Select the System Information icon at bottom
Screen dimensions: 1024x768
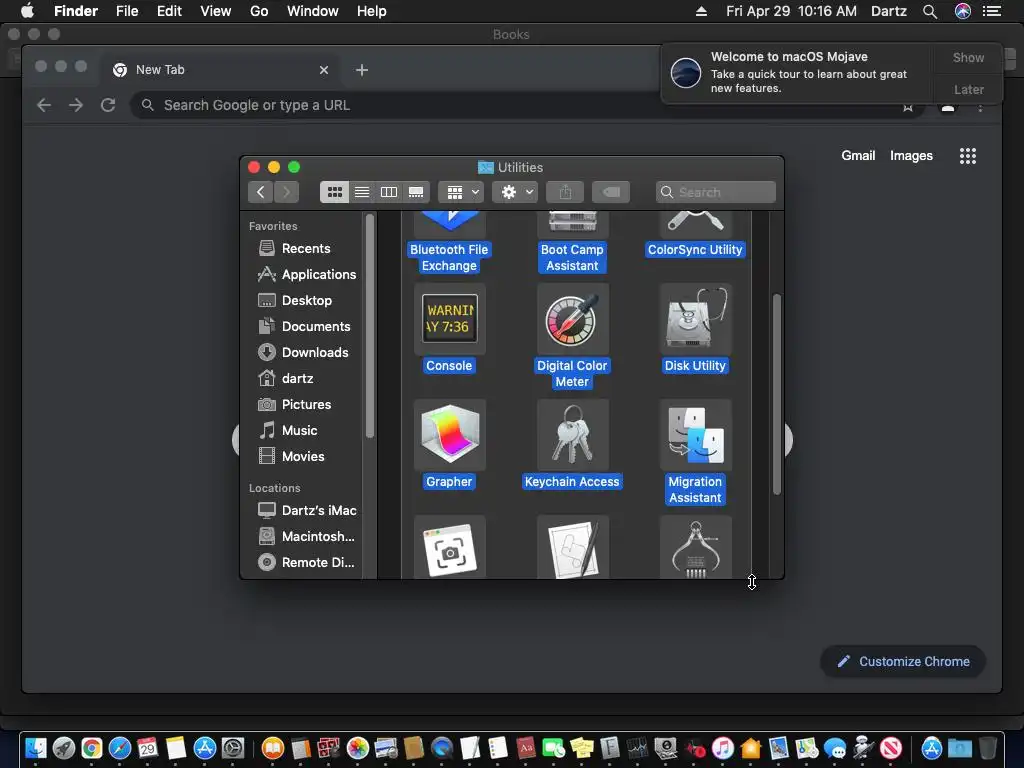point(696,547)
